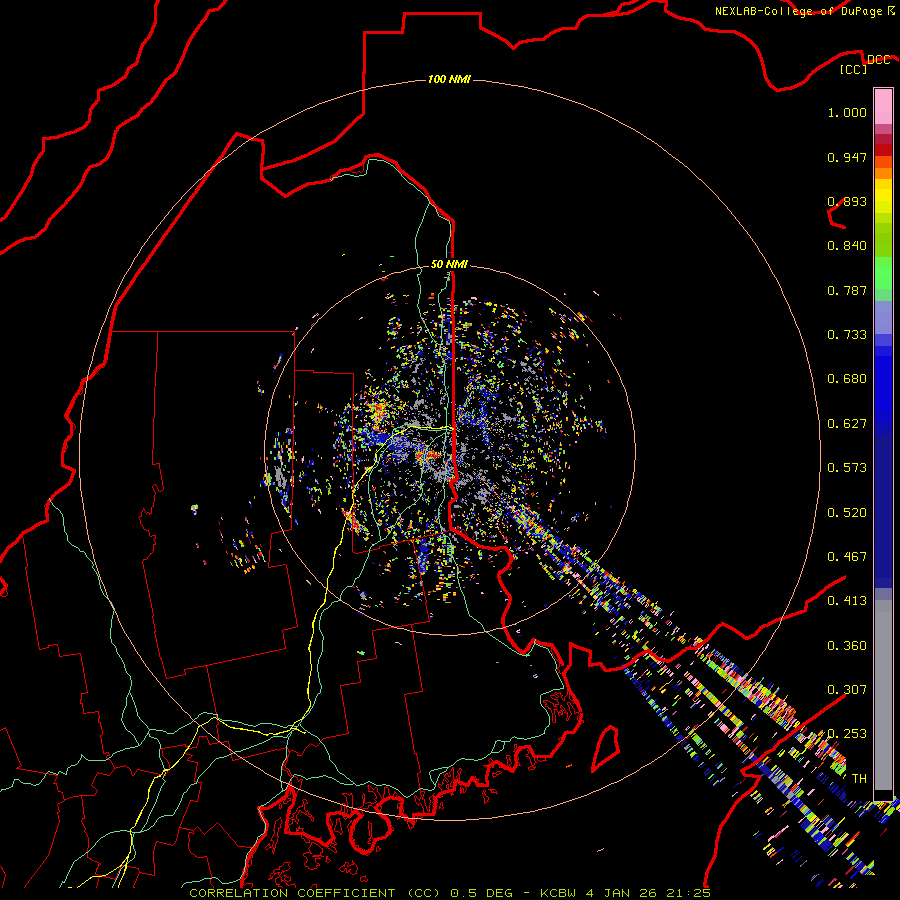Click the gray segment of the color bar

[883, 695]
